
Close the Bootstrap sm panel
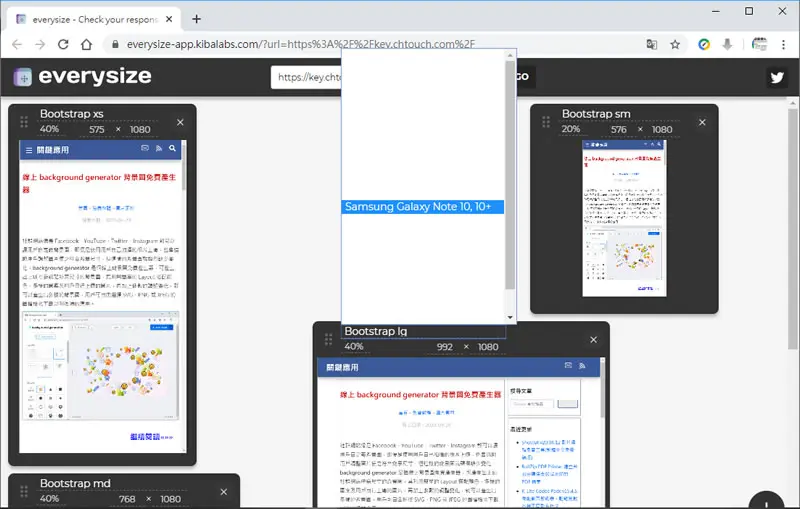point(702,122)
